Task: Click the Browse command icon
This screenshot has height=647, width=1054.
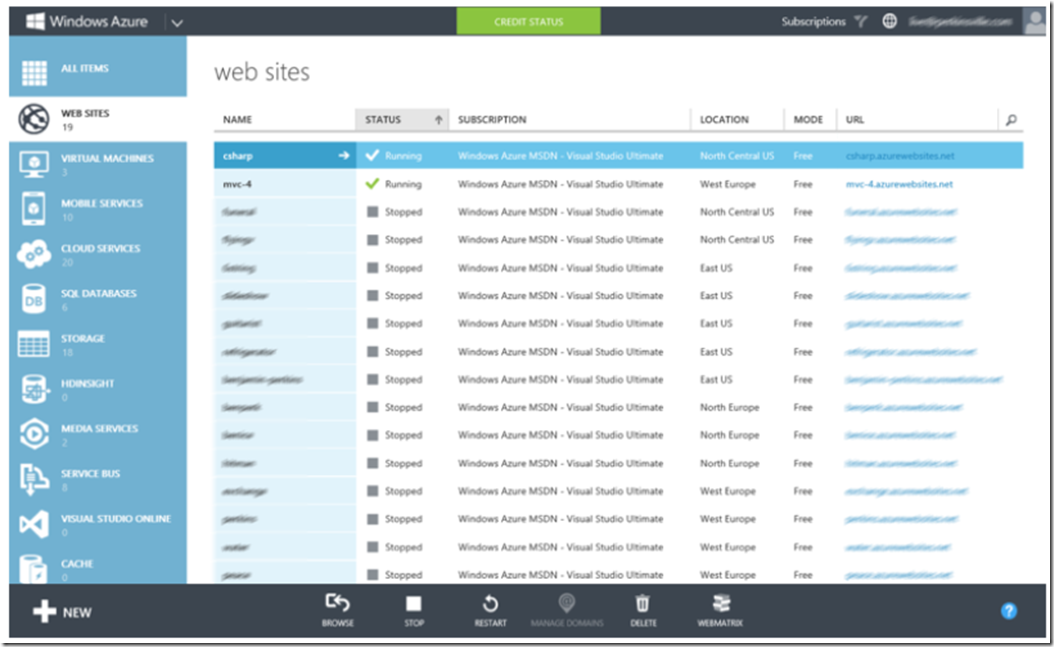Action: coord(337,603)
